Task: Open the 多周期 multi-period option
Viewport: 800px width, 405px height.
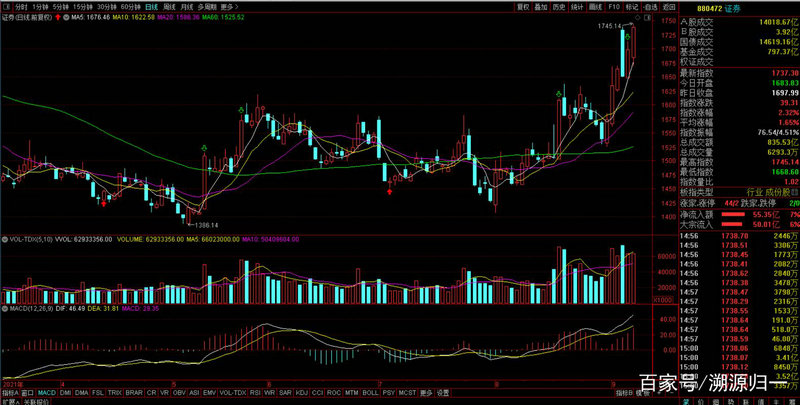Action: coord(206,6)
